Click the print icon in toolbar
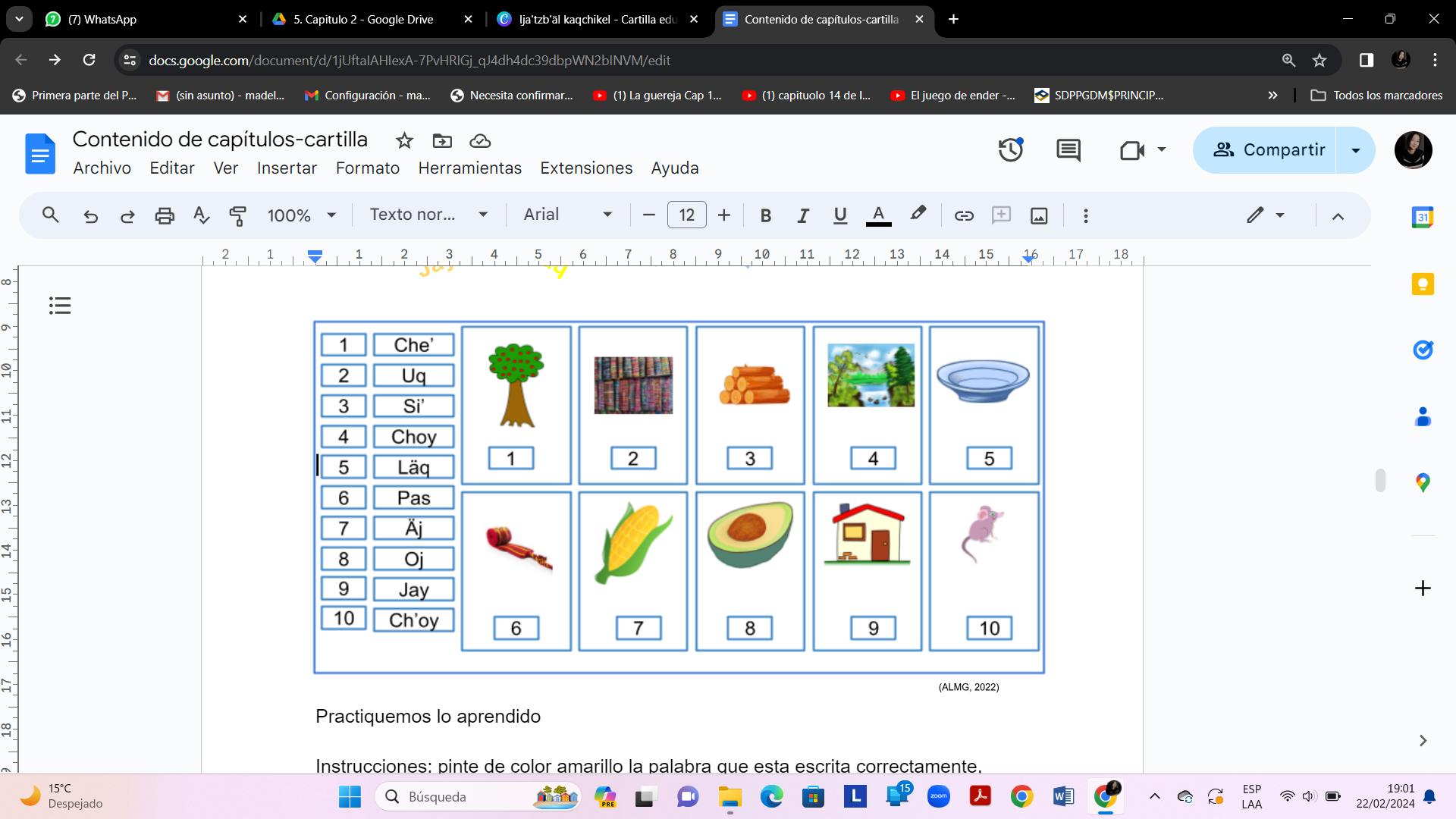Image resolution: width=1456 pixels, height=819 pixels. tap(165, 215)
